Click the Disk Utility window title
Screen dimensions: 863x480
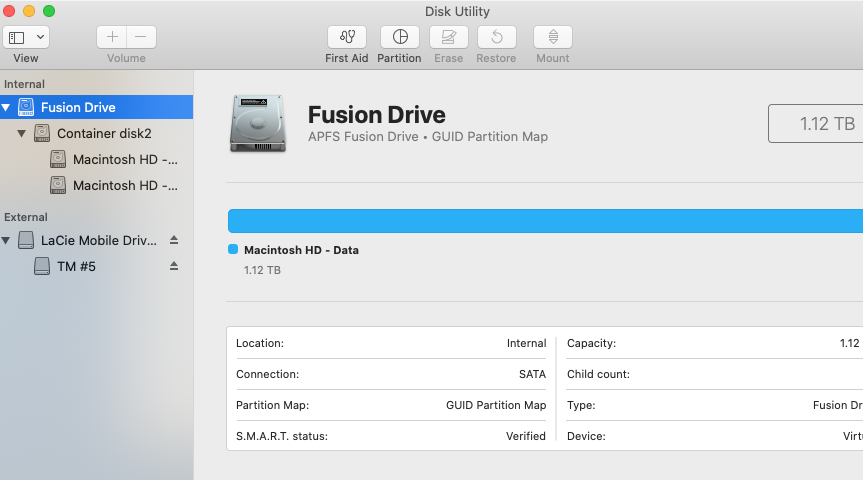click(x=457, y=12)
